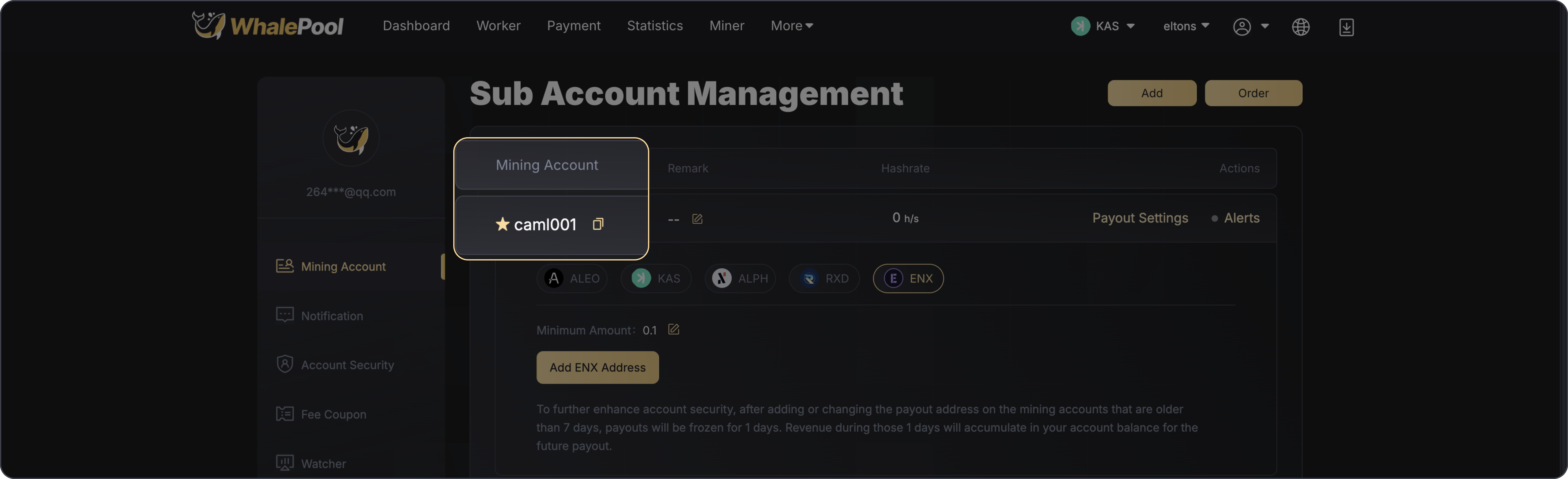The image size is (1568, 479).
Task: Expand the More menu
Action: coord(791,25)
